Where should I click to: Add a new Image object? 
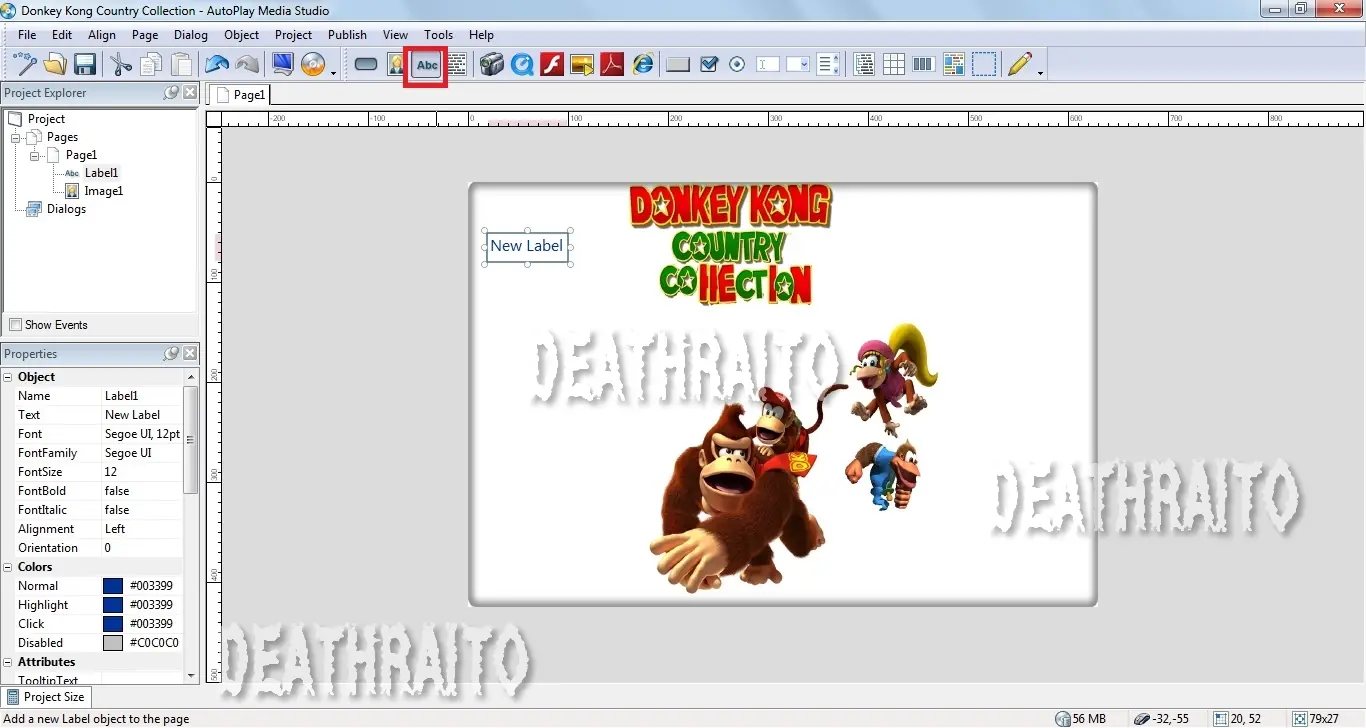[396, 65]
